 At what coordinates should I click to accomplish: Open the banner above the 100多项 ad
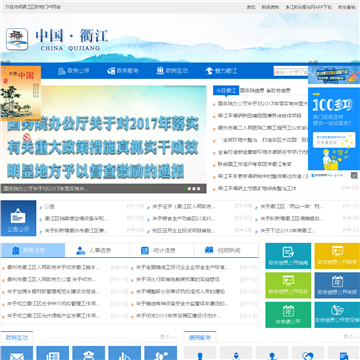(334, 74)
